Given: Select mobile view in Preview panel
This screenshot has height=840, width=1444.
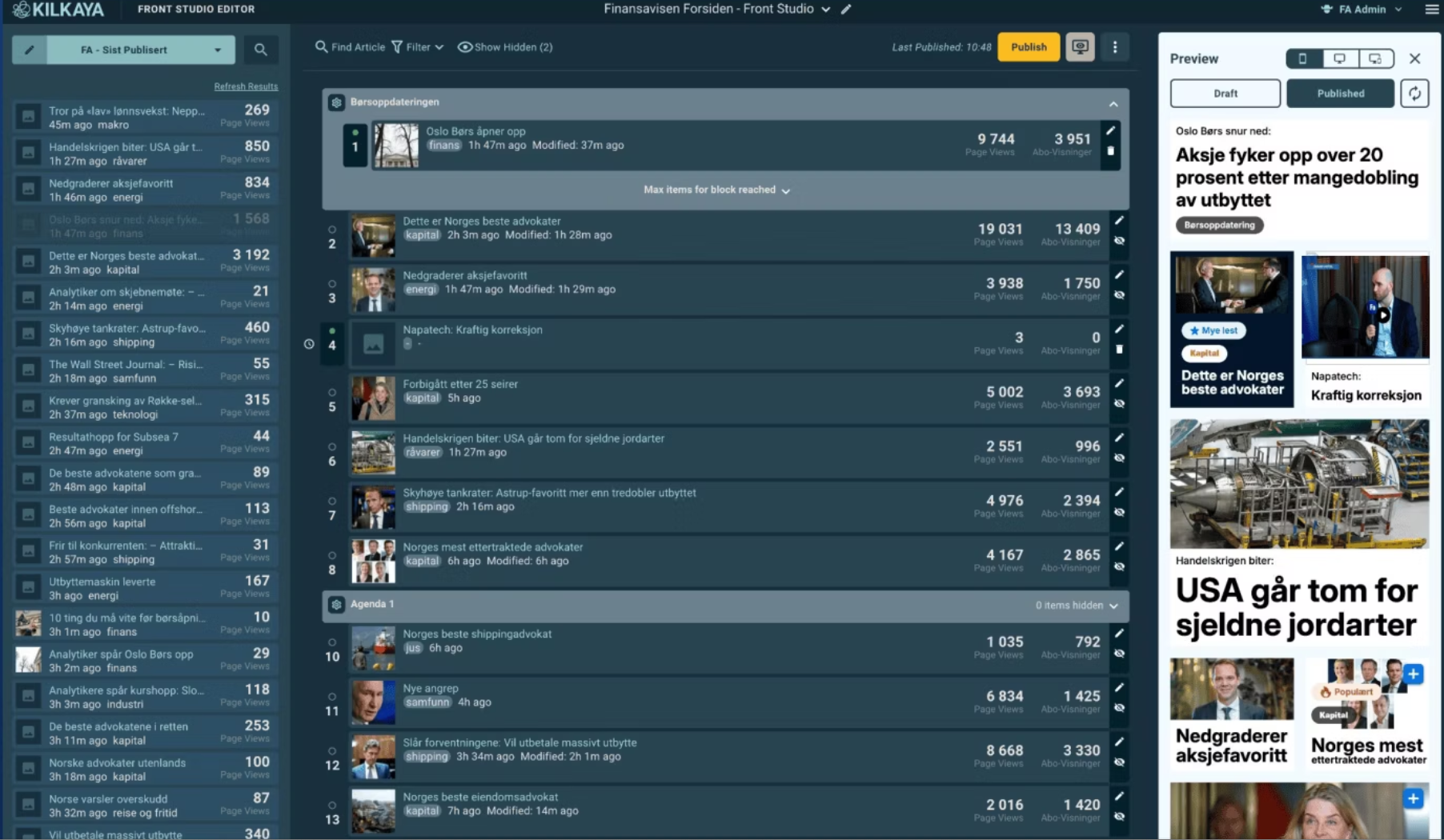Looking at the screenshot, I should pyautogui.click(x=1303, y=58).
